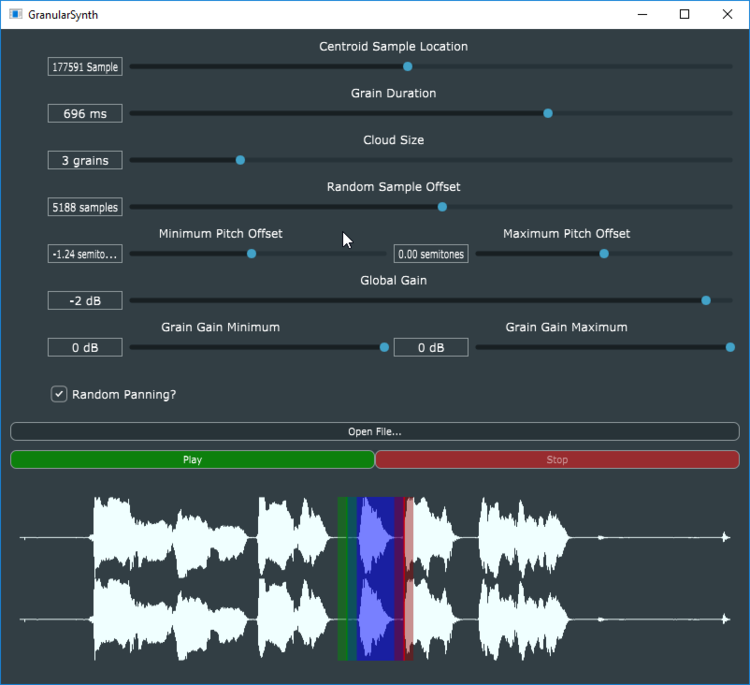Click the Random Sample Offset slider knob
This screenshot has width=750, height=685.
coord(442,207)
